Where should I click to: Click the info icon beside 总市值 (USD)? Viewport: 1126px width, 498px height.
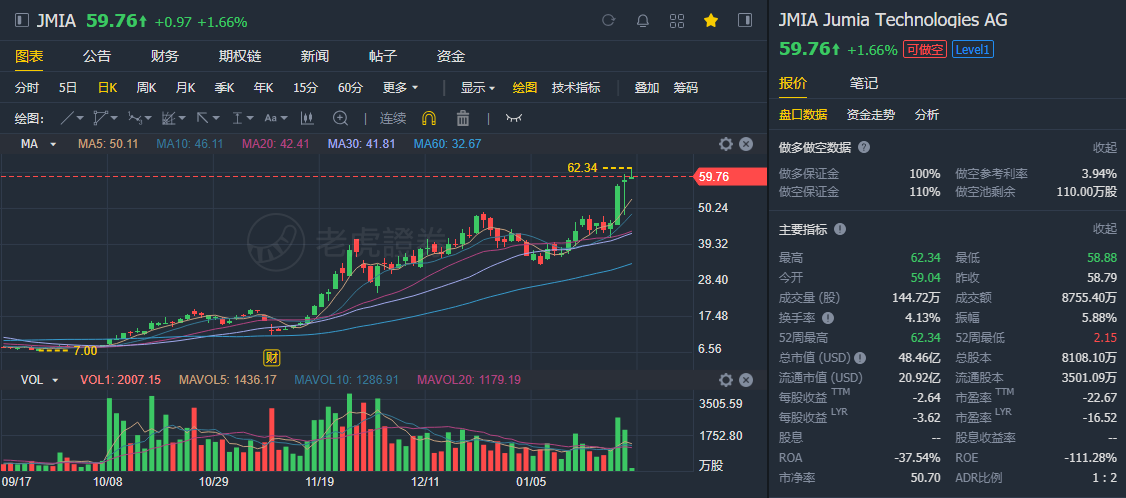point(860,358)
